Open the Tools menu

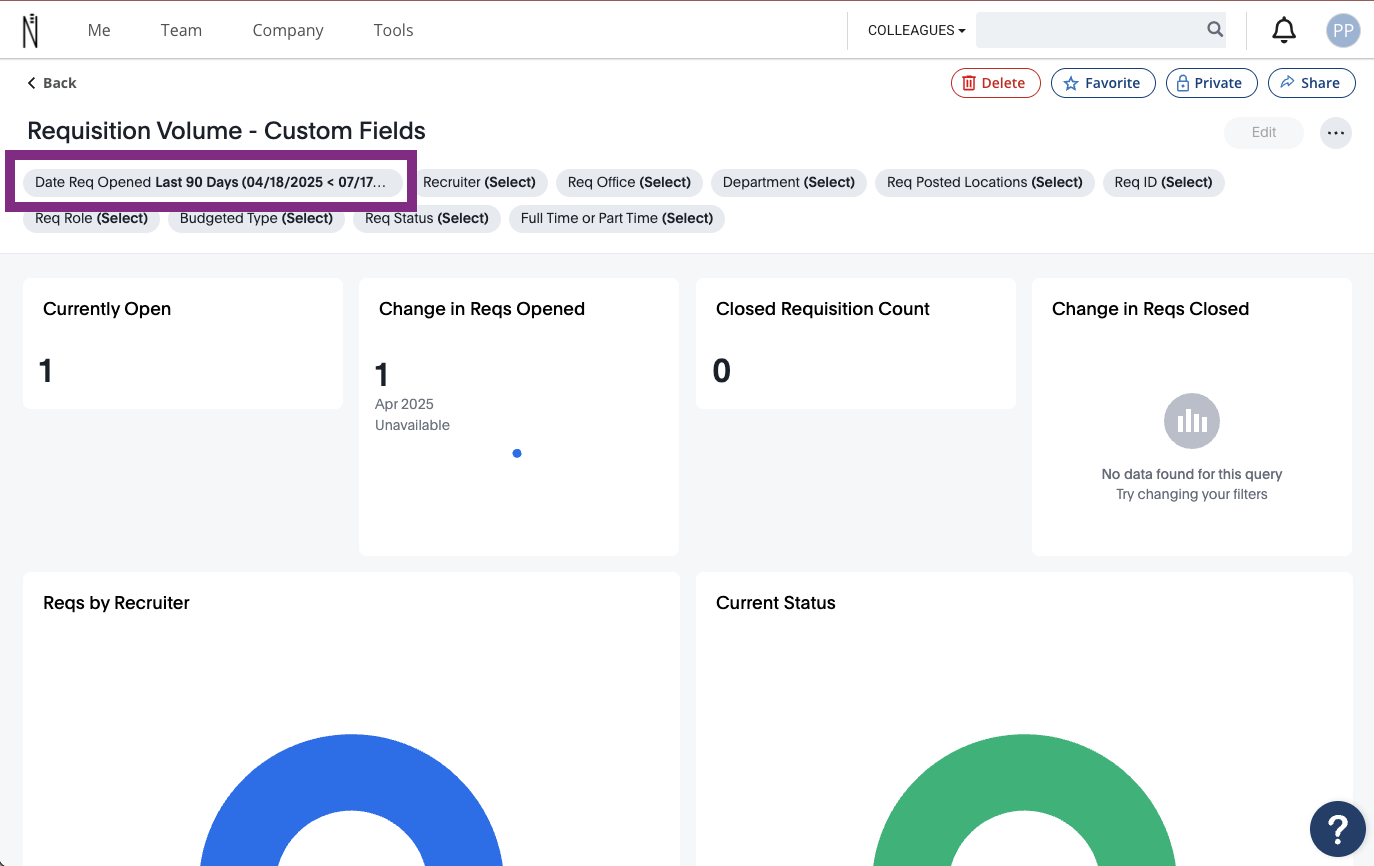[x=393, y=30]
